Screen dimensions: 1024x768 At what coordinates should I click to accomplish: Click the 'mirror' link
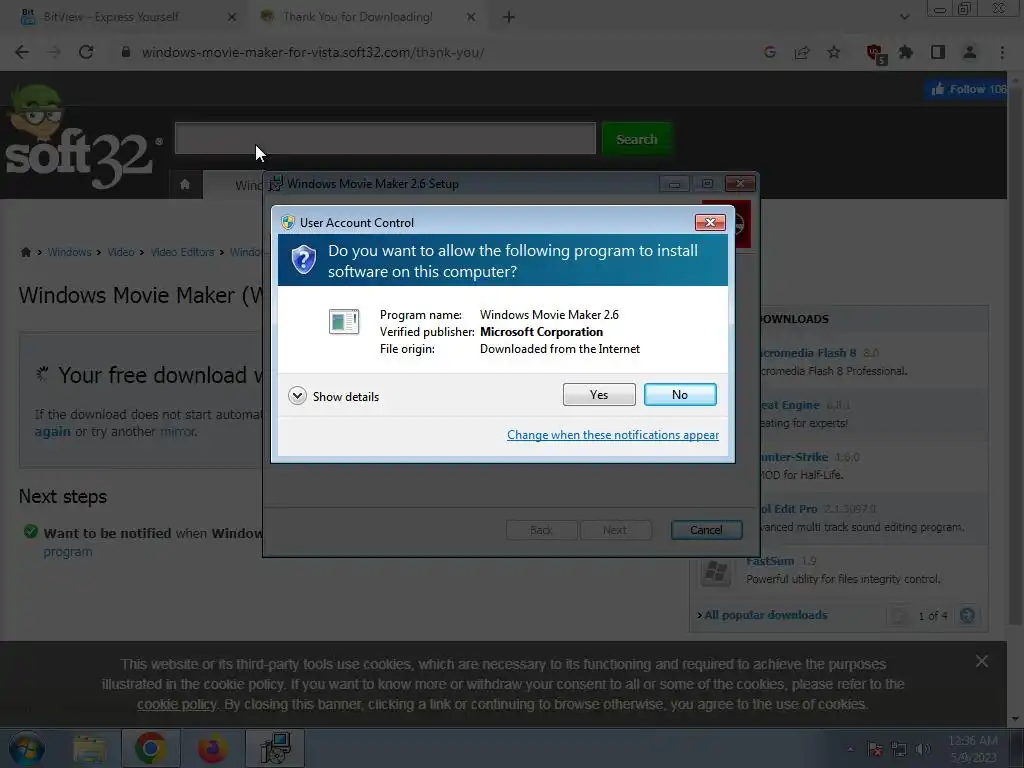pos(178,432)
